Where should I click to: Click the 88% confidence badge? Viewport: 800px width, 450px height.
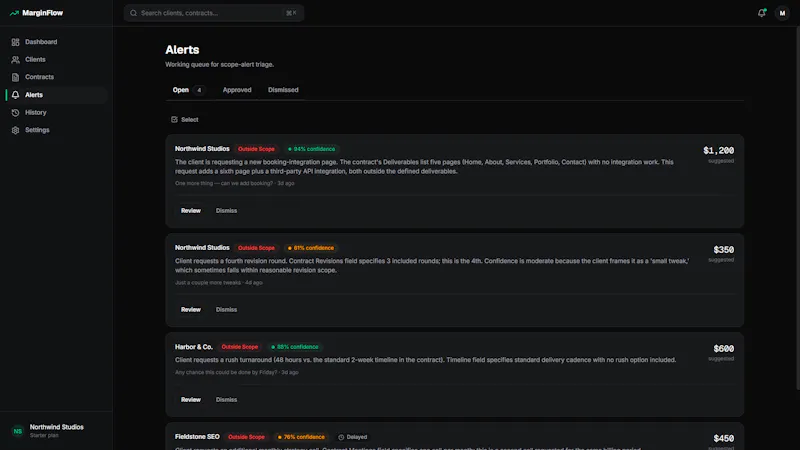click(x=295, y=347)
